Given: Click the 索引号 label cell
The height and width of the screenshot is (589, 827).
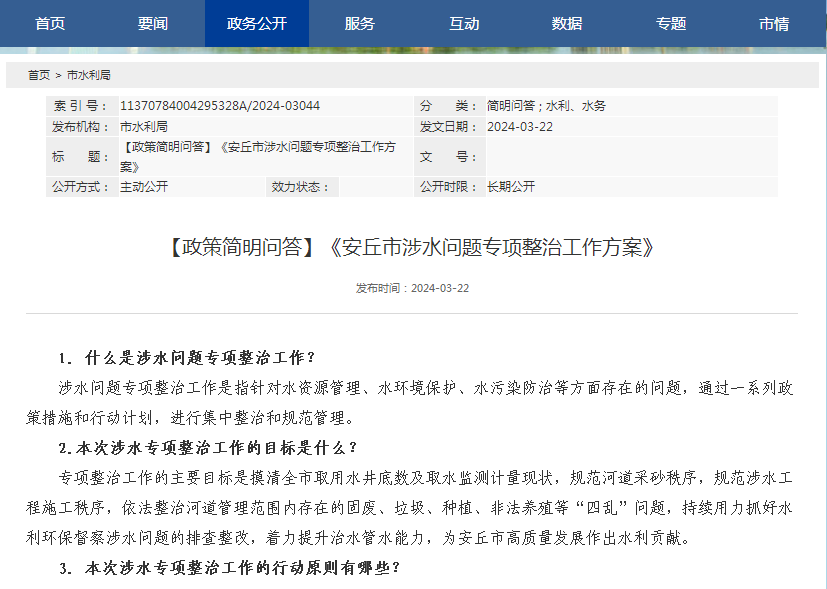Looking at the screenshot, I should click(82, 106).
